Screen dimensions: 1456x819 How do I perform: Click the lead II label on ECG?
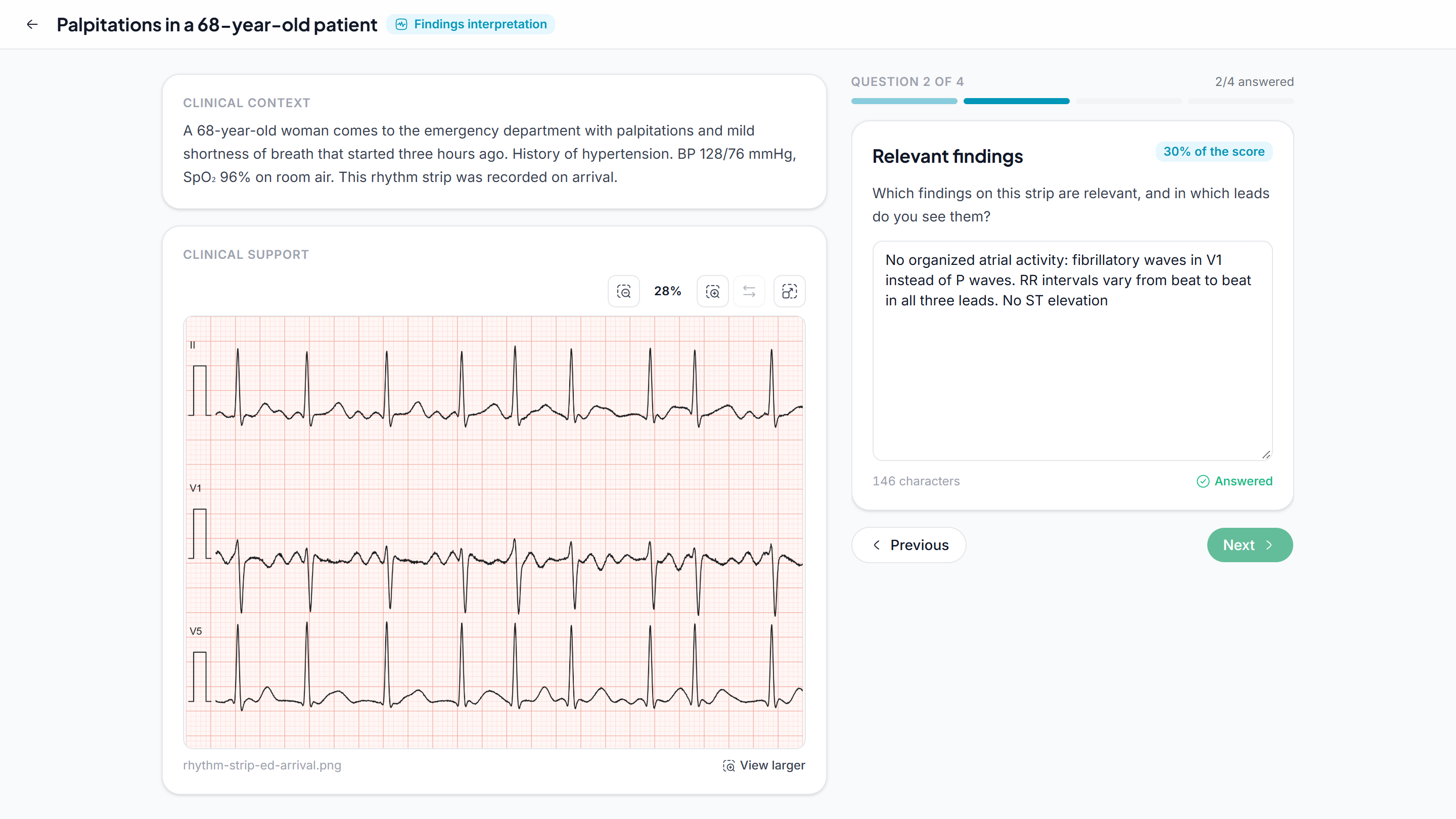click(x=193, y=345)
